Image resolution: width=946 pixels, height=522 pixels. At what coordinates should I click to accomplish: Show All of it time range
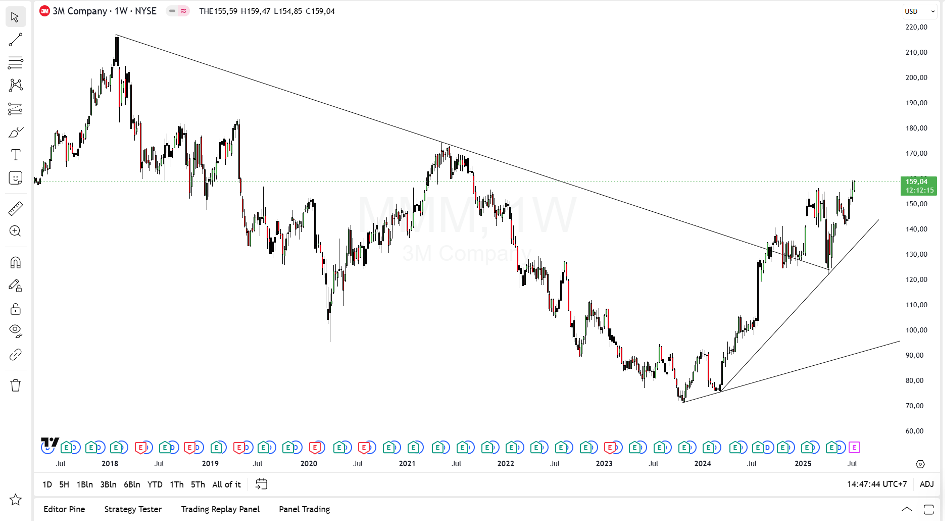(x=226, y=484)
